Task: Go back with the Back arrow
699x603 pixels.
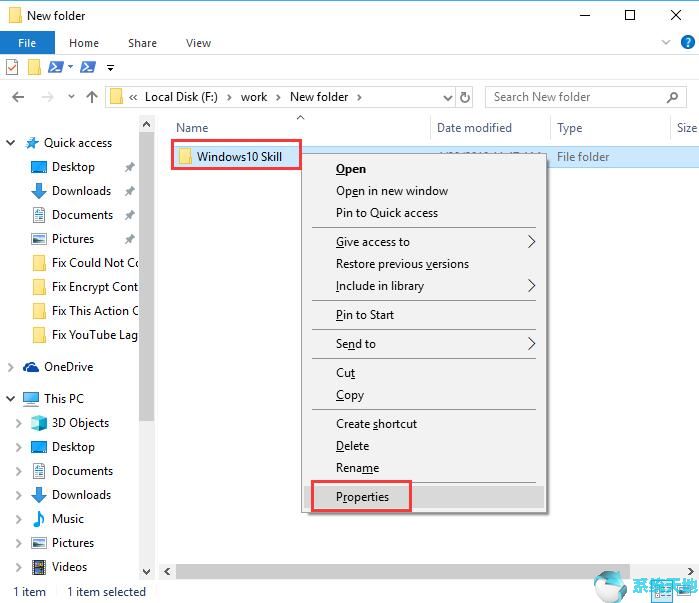Action: (x=18, y=97)
